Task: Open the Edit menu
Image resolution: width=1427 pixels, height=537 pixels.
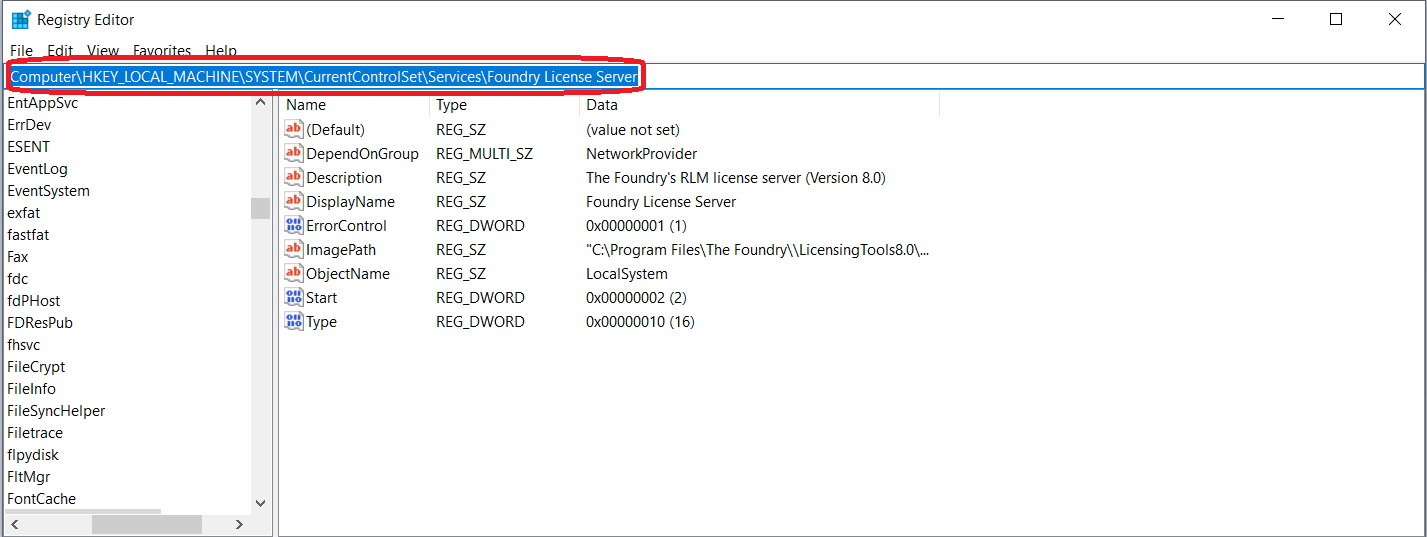Action: (x=60, y=50)
